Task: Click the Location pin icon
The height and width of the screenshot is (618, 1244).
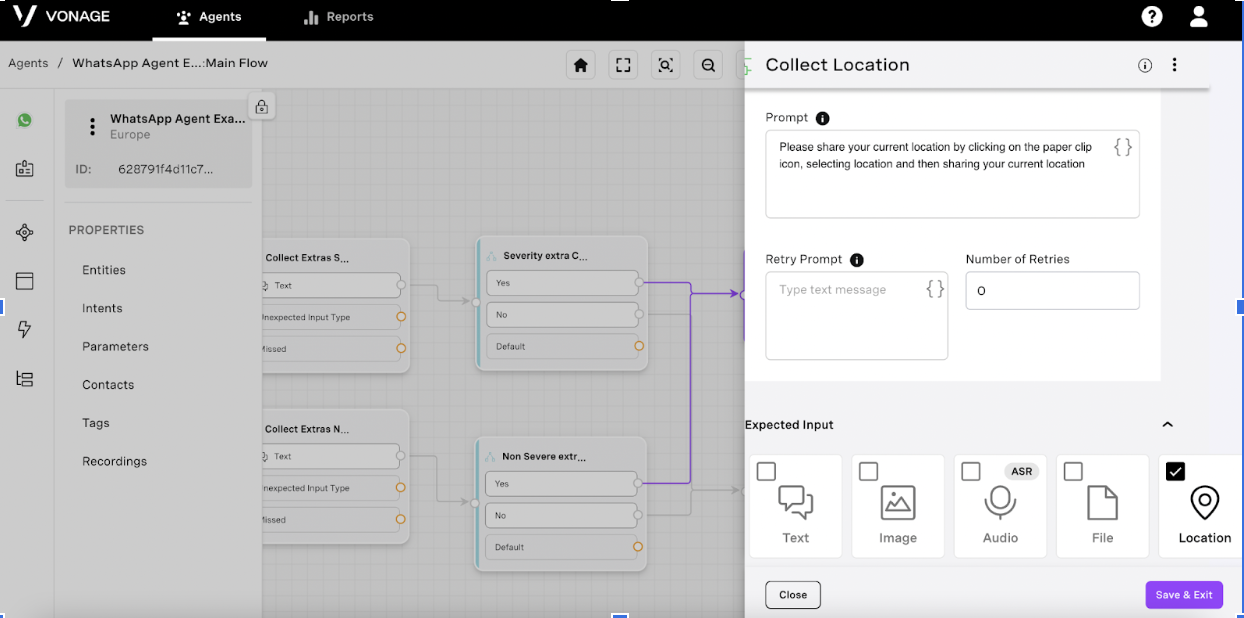Action: [1205, 503]
